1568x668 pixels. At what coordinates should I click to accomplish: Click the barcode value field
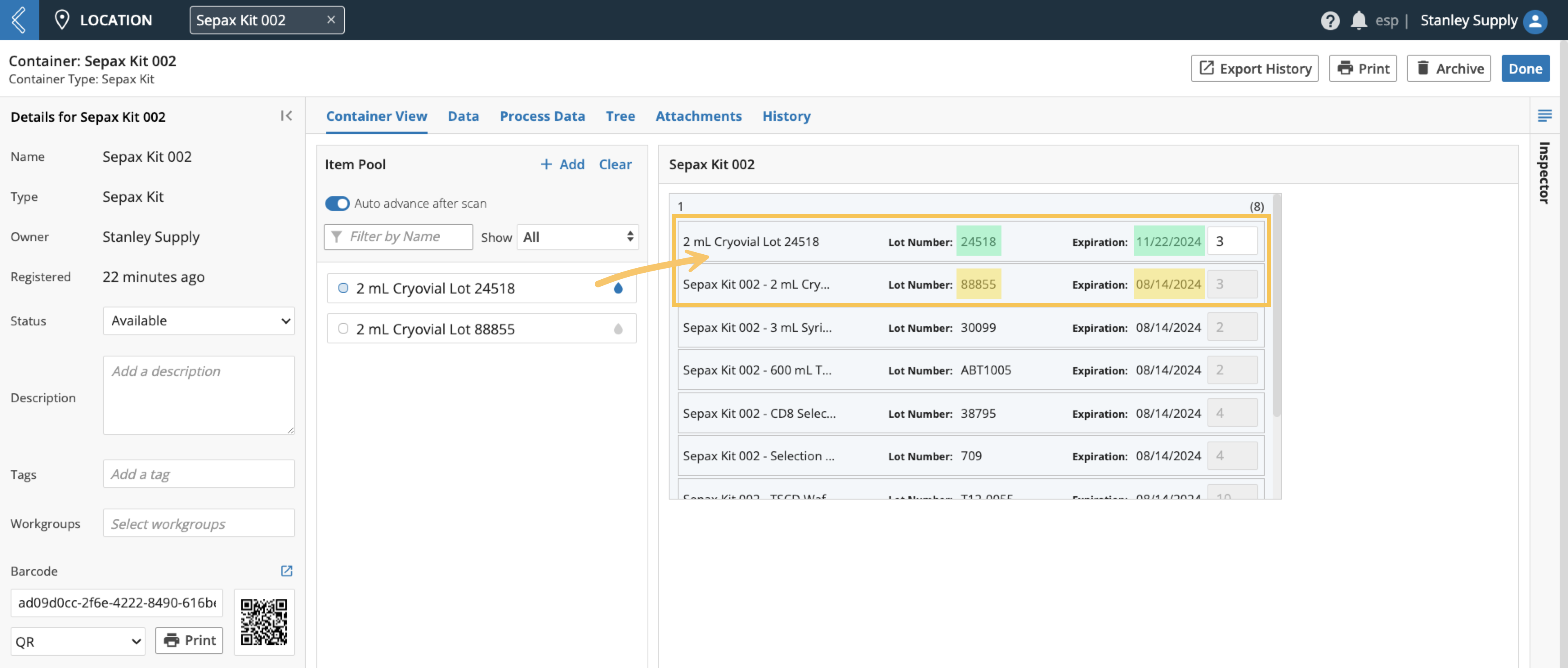117,602
